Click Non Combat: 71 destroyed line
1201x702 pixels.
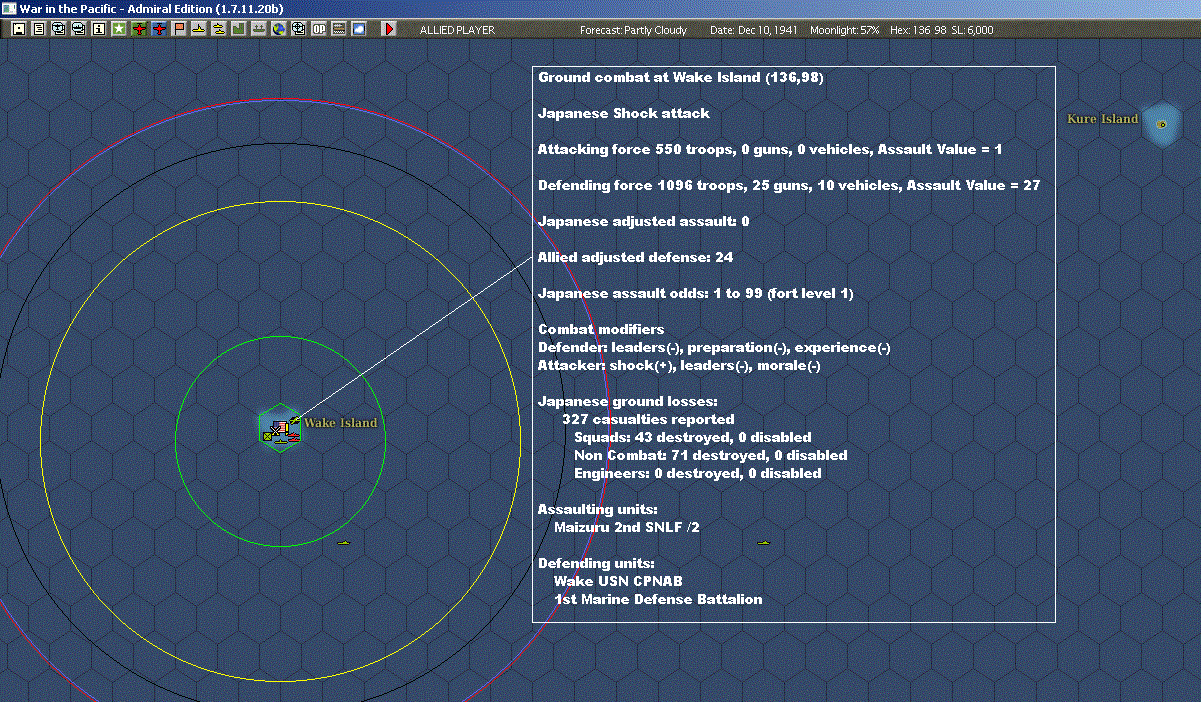pos(711,455)
